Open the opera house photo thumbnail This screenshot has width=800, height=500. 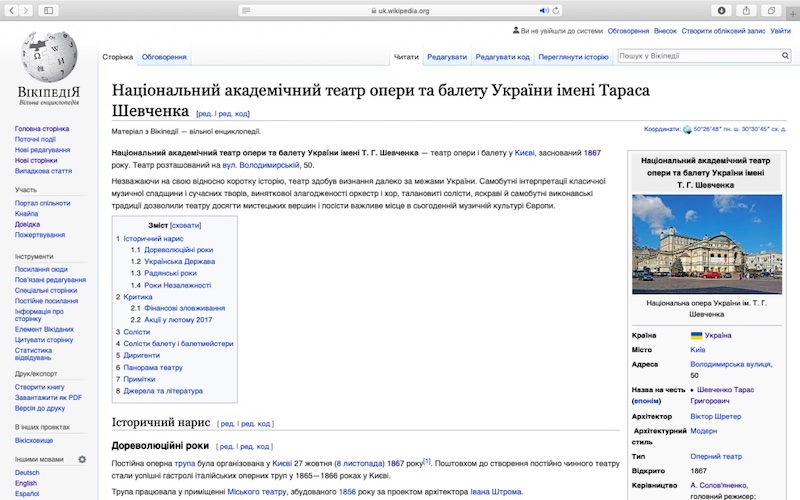[x=707, y=244]
